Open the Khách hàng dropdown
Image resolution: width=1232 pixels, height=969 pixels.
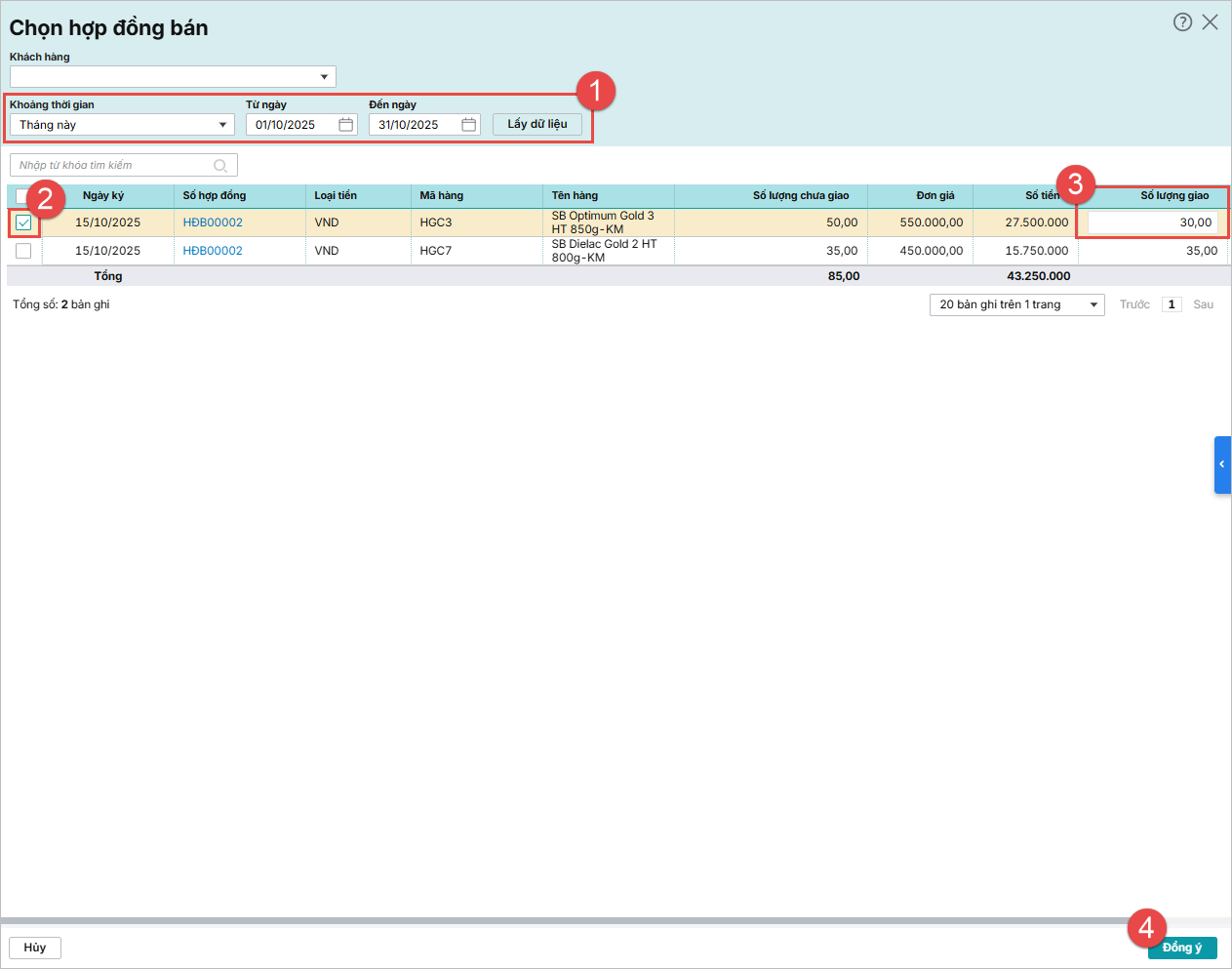[x=324, y=77]
